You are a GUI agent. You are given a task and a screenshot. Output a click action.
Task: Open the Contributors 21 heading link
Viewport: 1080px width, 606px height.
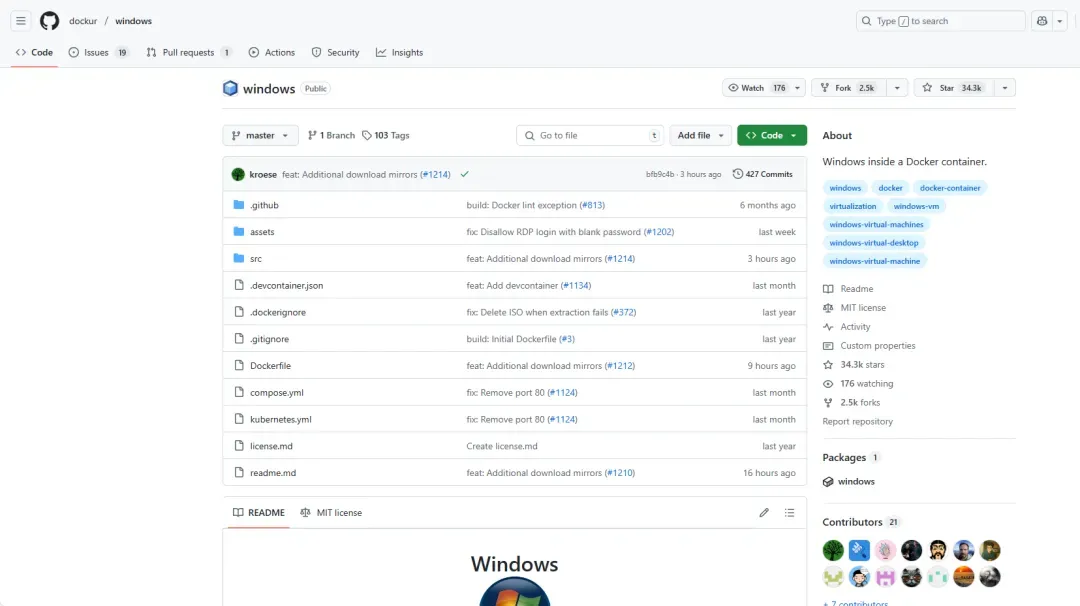point(861,522)
